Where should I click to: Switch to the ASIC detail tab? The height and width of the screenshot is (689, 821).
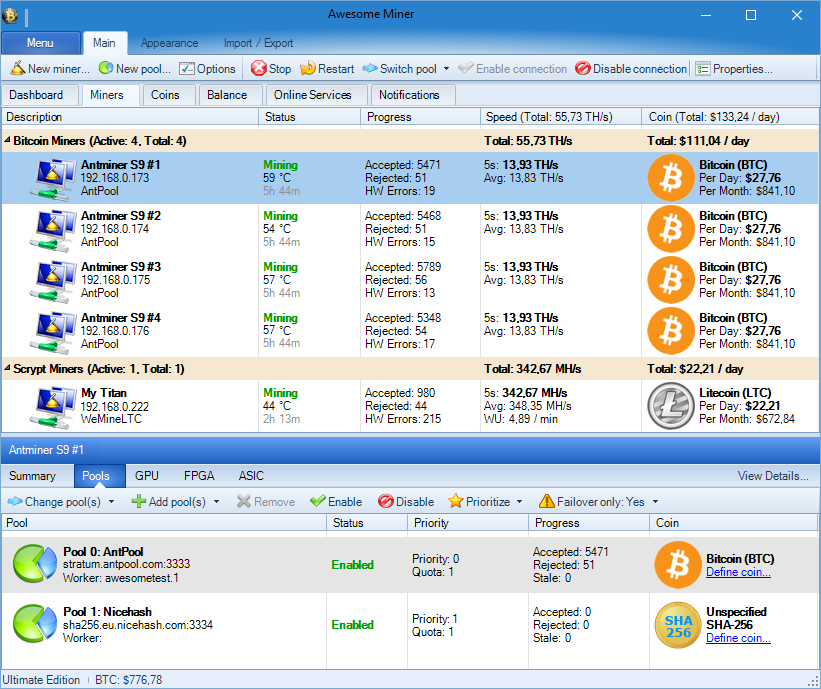point(251,475)
